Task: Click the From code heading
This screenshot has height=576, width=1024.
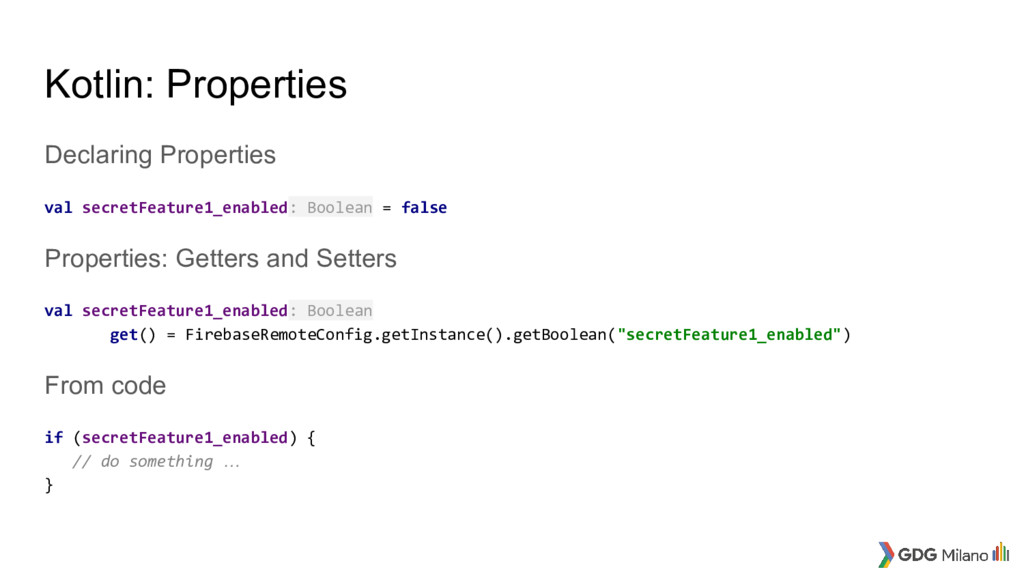Action: coord(105,385)
